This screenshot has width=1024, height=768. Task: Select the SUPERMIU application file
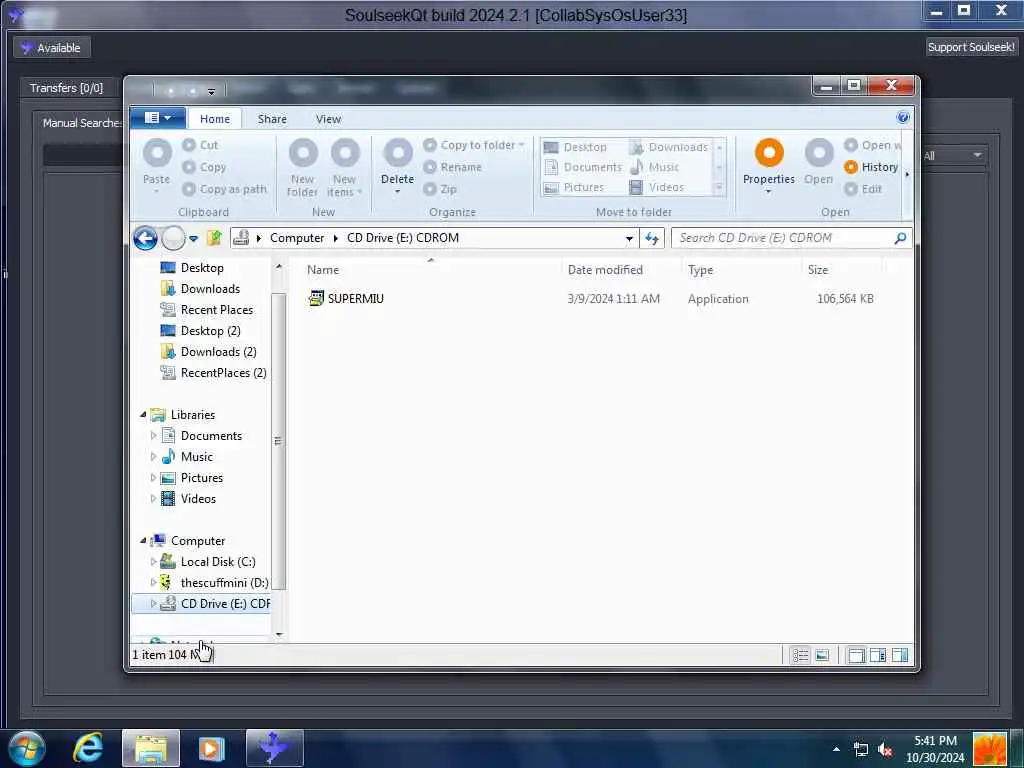coord(345,298)
